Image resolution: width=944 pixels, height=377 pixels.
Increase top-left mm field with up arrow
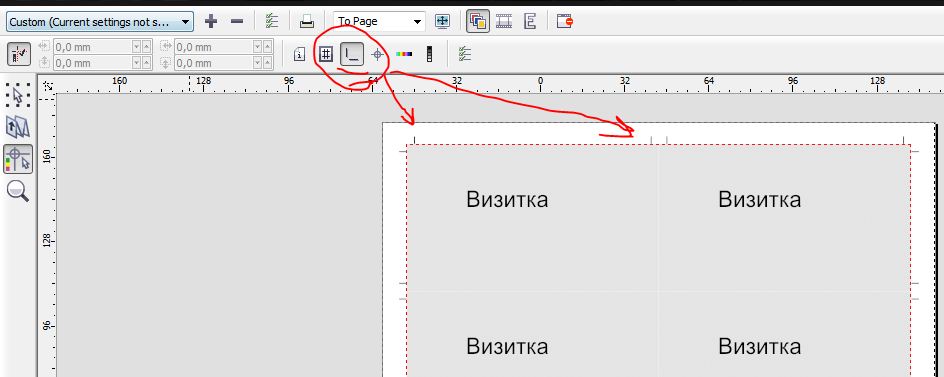click(x=146, y=47)
